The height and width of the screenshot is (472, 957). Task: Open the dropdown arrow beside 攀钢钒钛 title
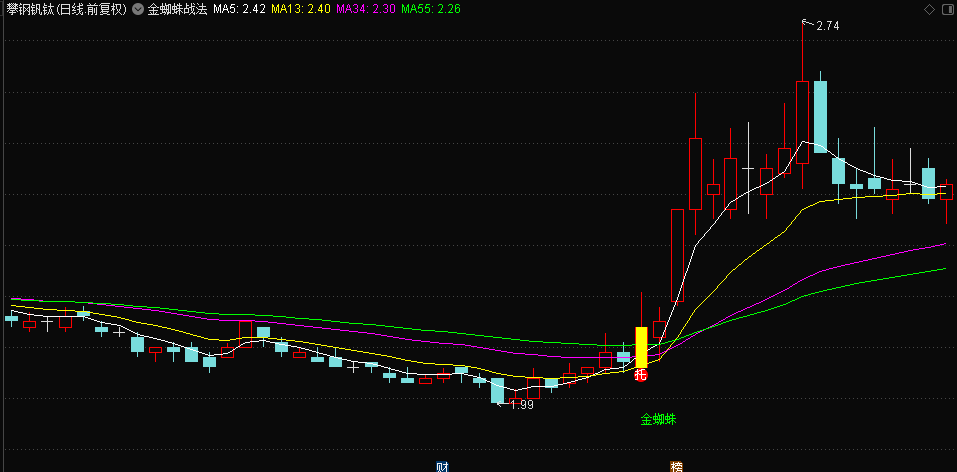point(138,9)
